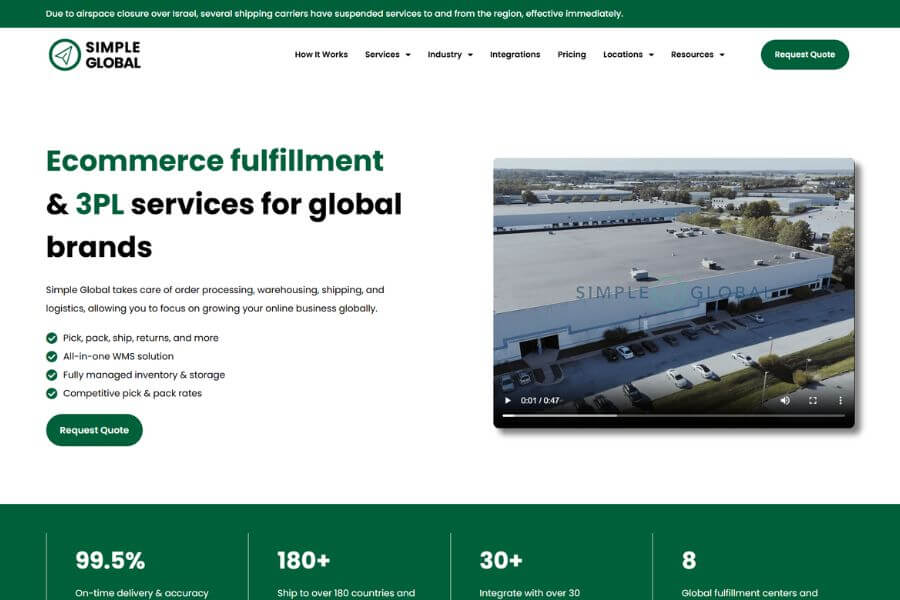900x600 pixels.
Task: Click the All-in-one WMS solution text
Action: (118, 356)
